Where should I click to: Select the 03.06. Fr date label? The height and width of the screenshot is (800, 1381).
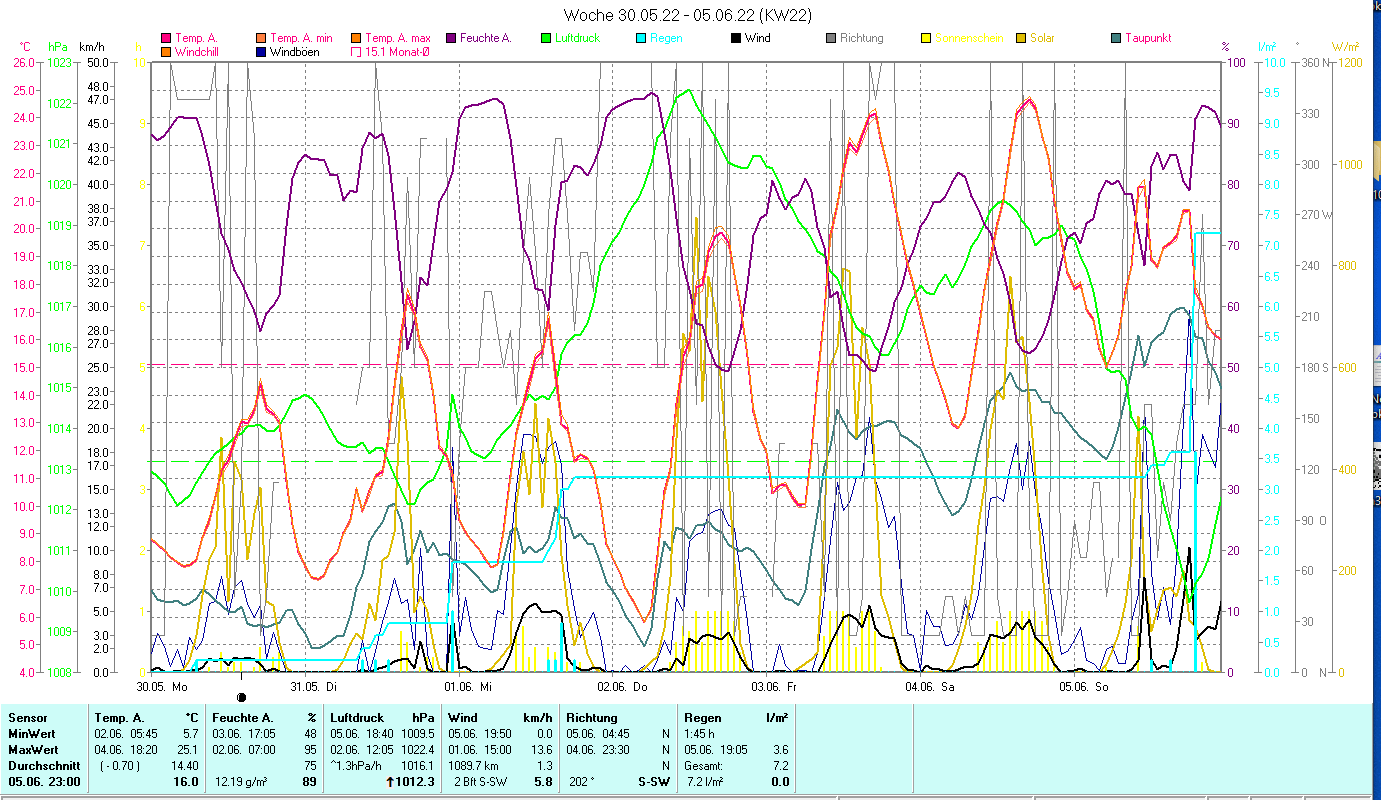coord(774,687)
